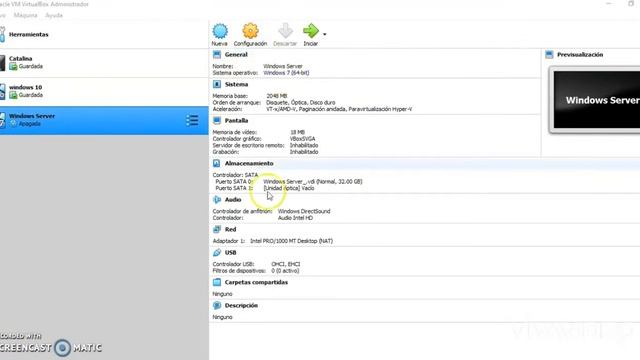The width and height of the screenshot is (640, 360).
Task: Open the General section heading
Action: click(x=236, y=54)
